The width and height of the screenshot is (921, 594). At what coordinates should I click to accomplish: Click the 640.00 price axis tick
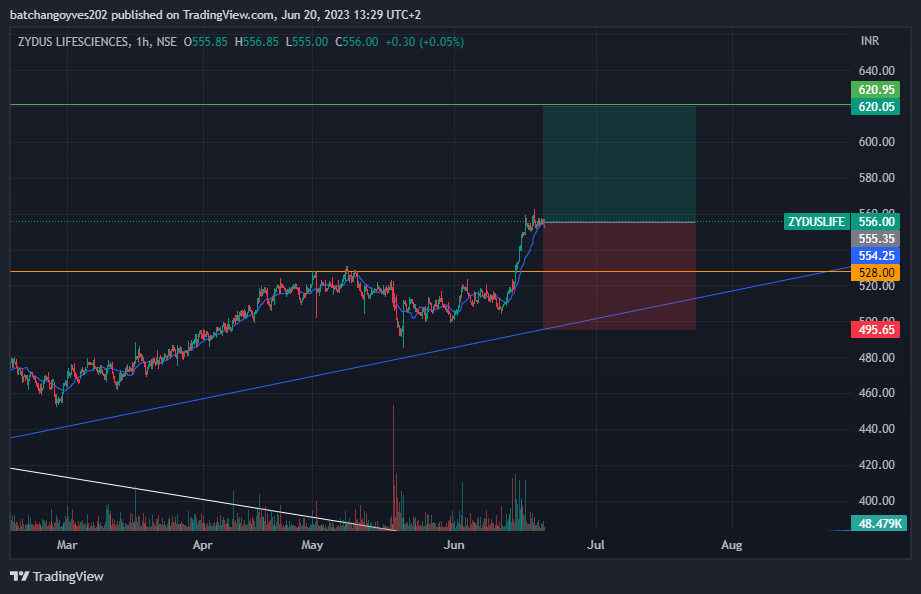tap(876, 71)
